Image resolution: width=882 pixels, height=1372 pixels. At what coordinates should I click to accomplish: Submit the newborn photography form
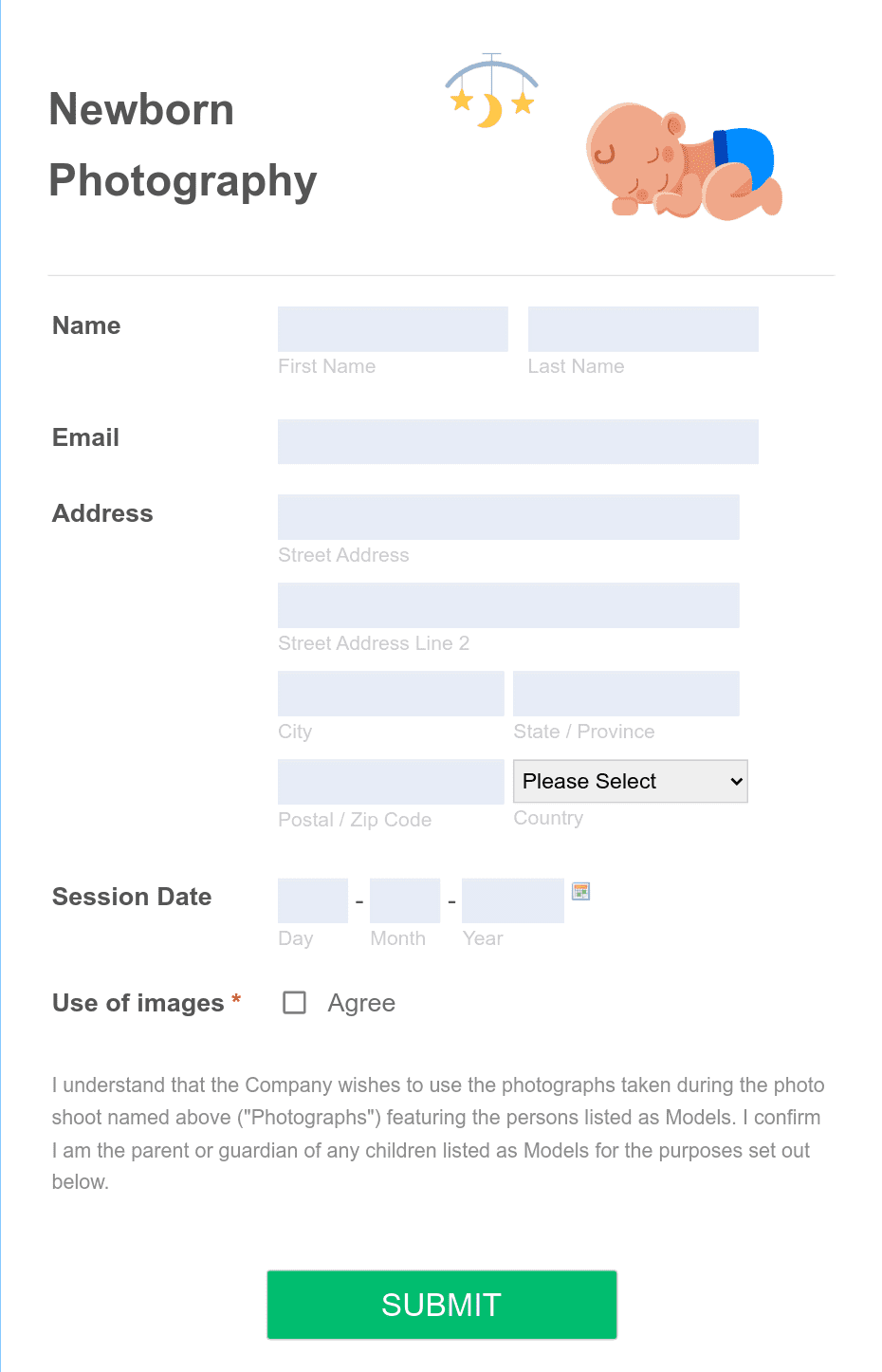coord(442,1305)
